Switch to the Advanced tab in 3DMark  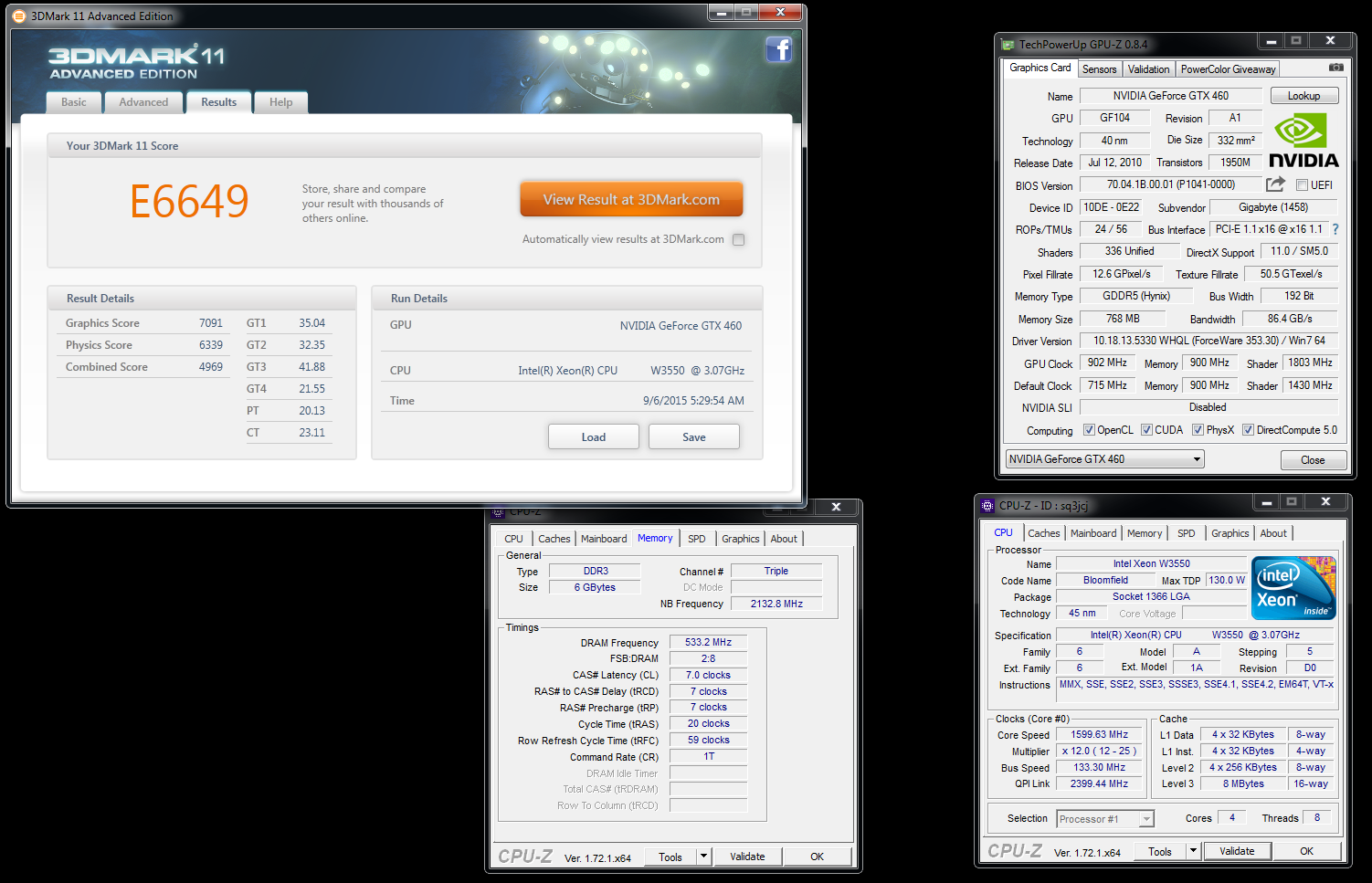[x=143, y=102]
